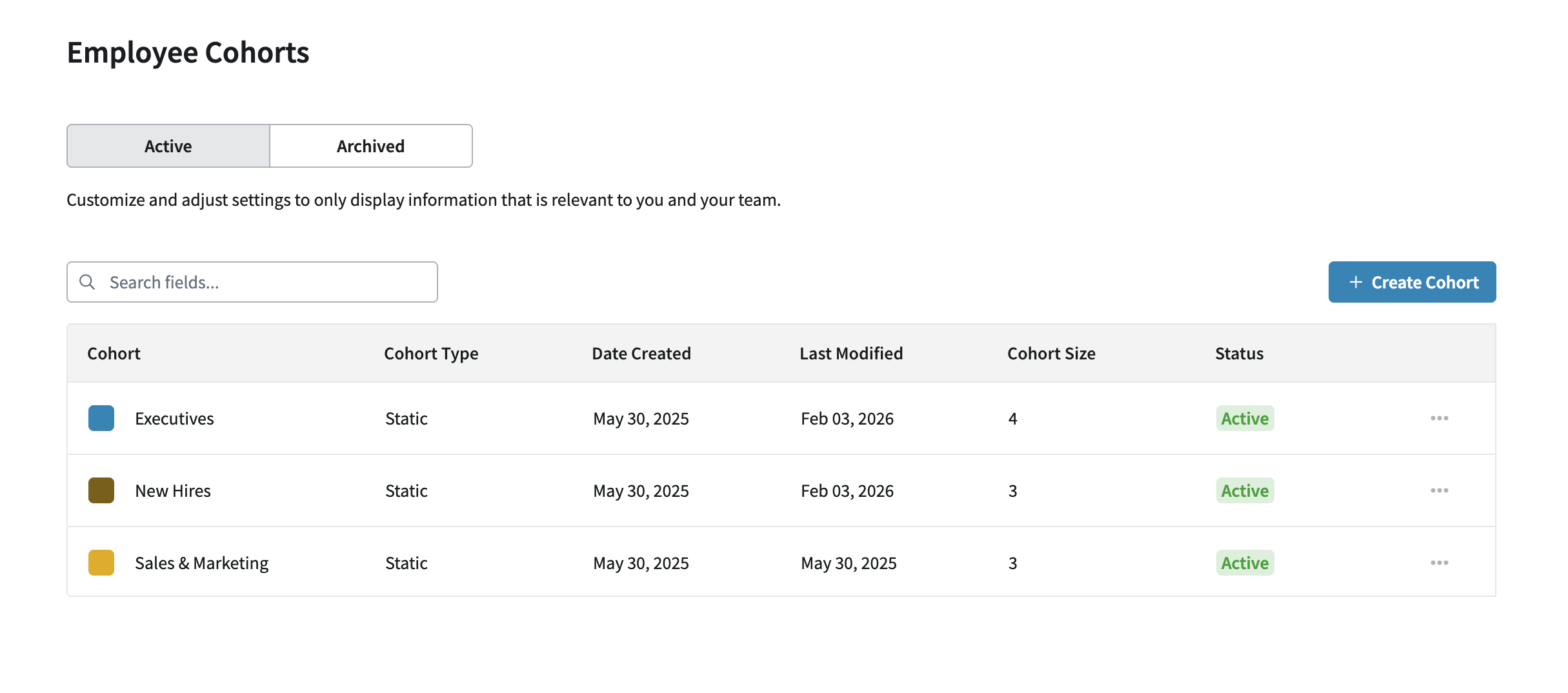The height and width of the screenshot is (693, 1568).
Task: Open the Sales & Marketing row options menu
Action: coord(1439,563)
